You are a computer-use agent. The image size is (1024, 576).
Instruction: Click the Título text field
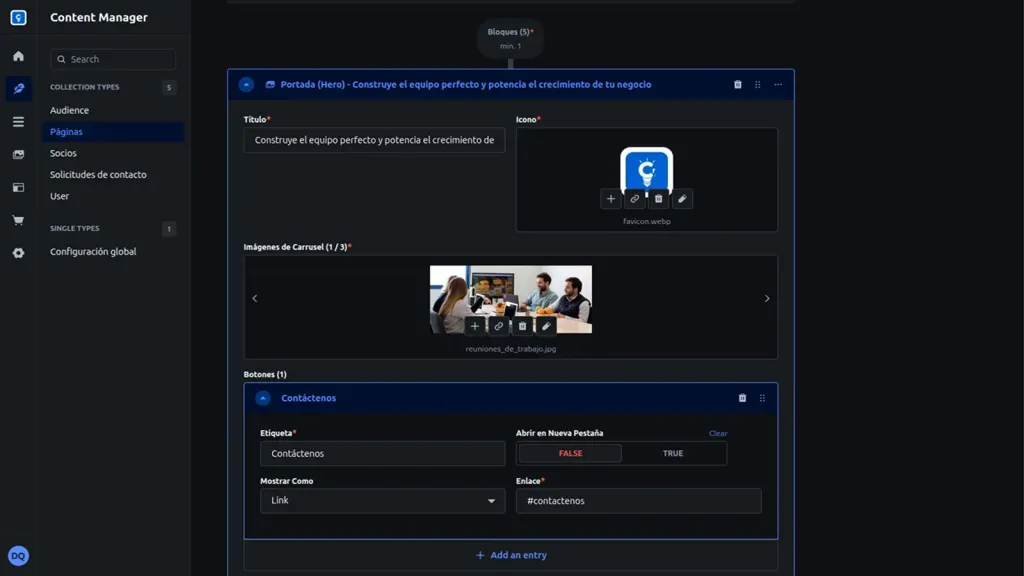click(374, 140)
